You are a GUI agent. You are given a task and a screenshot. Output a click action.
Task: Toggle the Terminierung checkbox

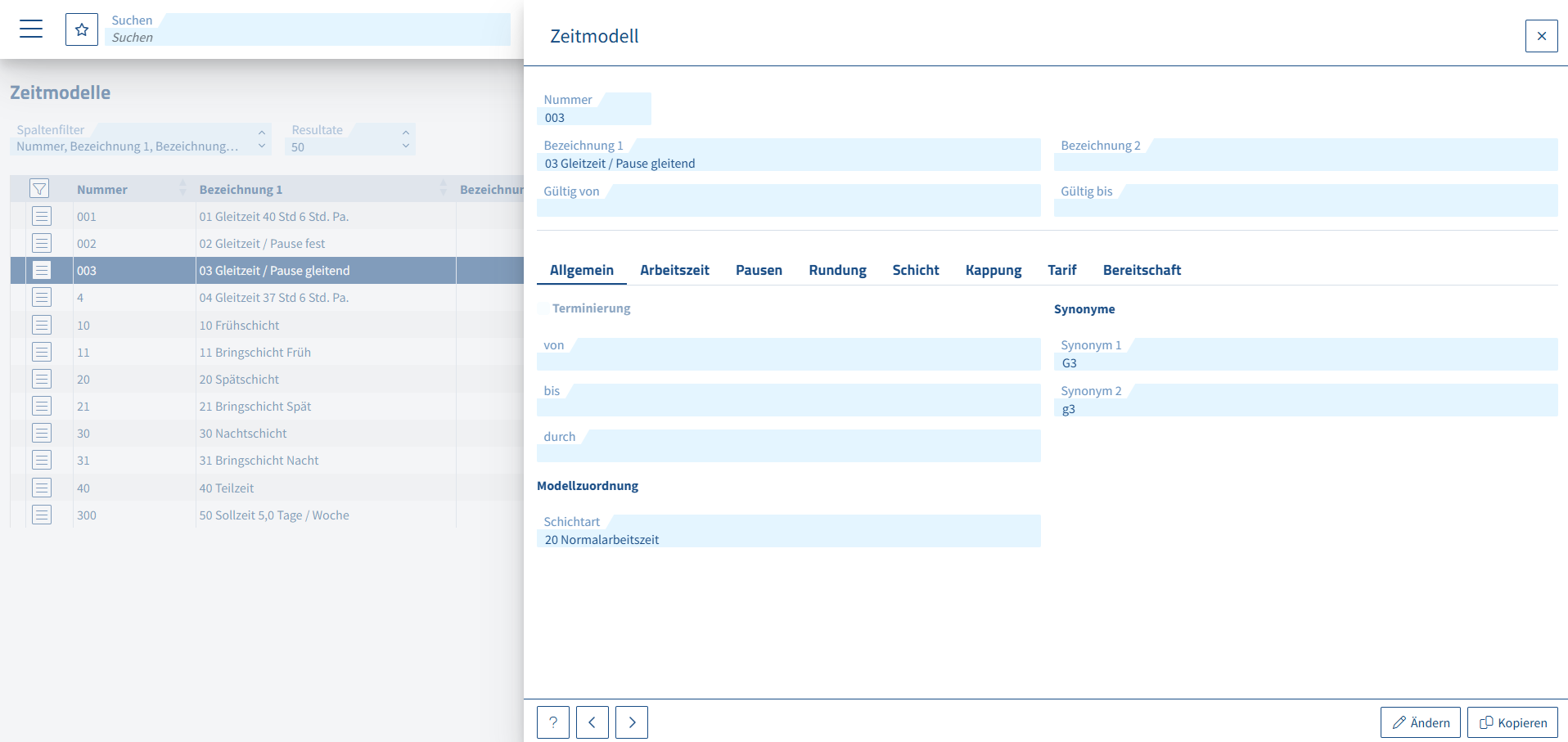tap(543, 308)
